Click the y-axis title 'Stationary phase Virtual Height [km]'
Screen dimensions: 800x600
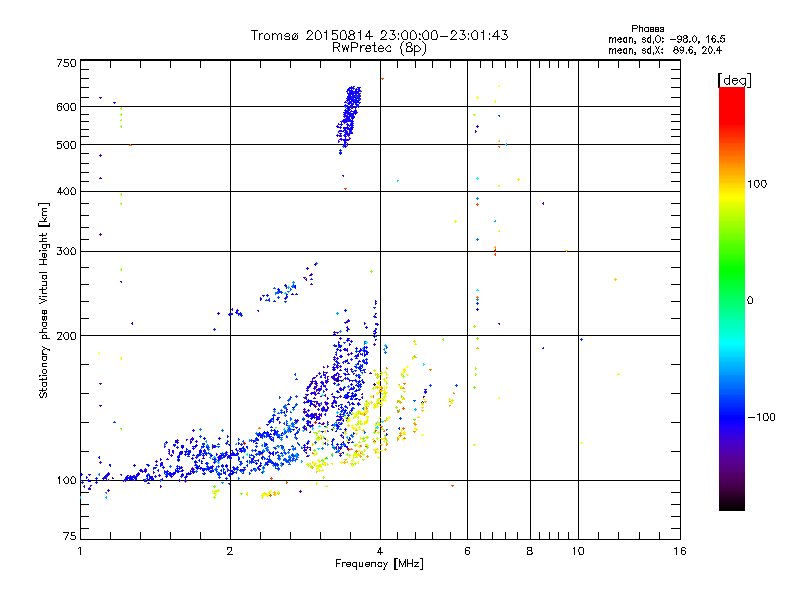[44, 300]
